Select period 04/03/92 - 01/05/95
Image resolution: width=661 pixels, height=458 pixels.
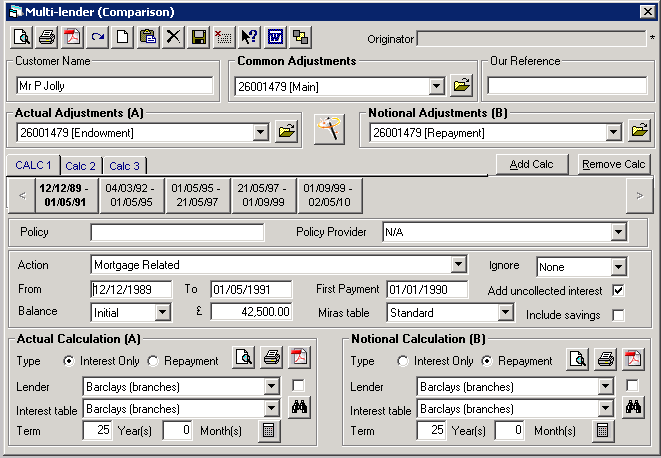(x=131, y=195)
